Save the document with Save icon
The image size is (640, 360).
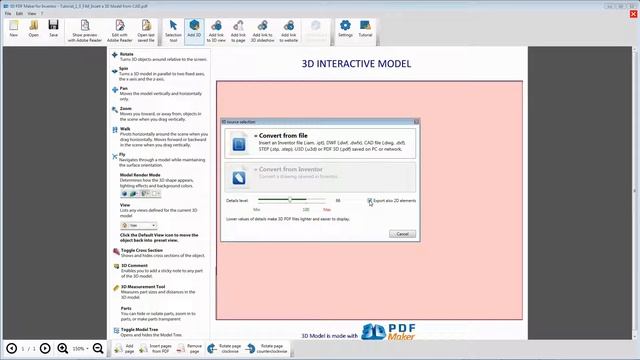(x=53, y=29)
